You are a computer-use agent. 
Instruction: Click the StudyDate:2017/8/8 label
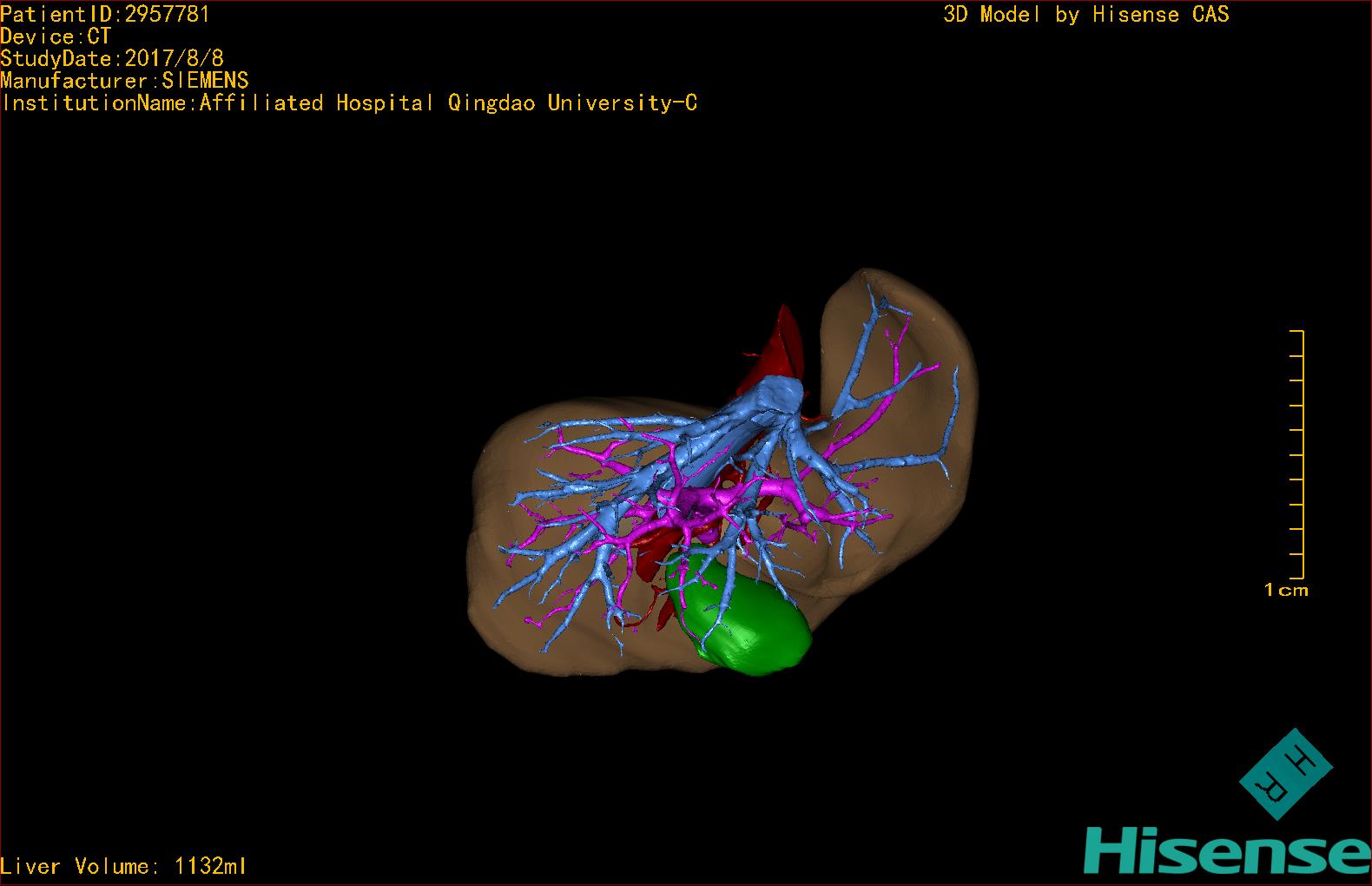[x=112, y=58]
